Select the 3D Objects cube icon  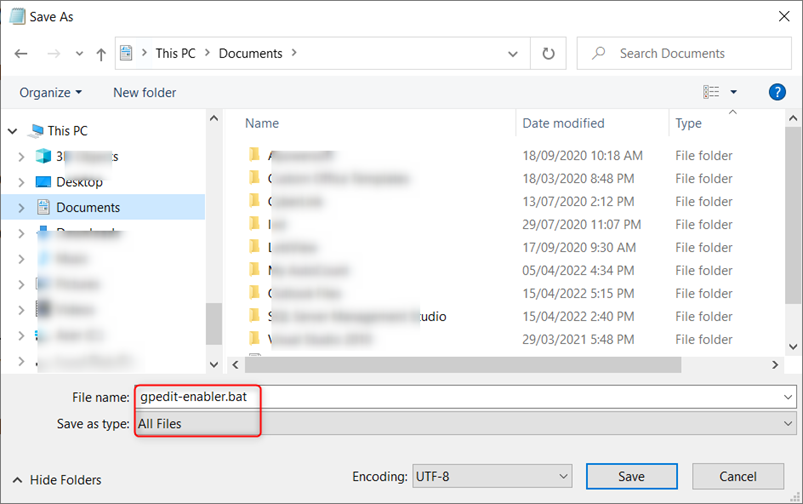click(x=44, y=156)
